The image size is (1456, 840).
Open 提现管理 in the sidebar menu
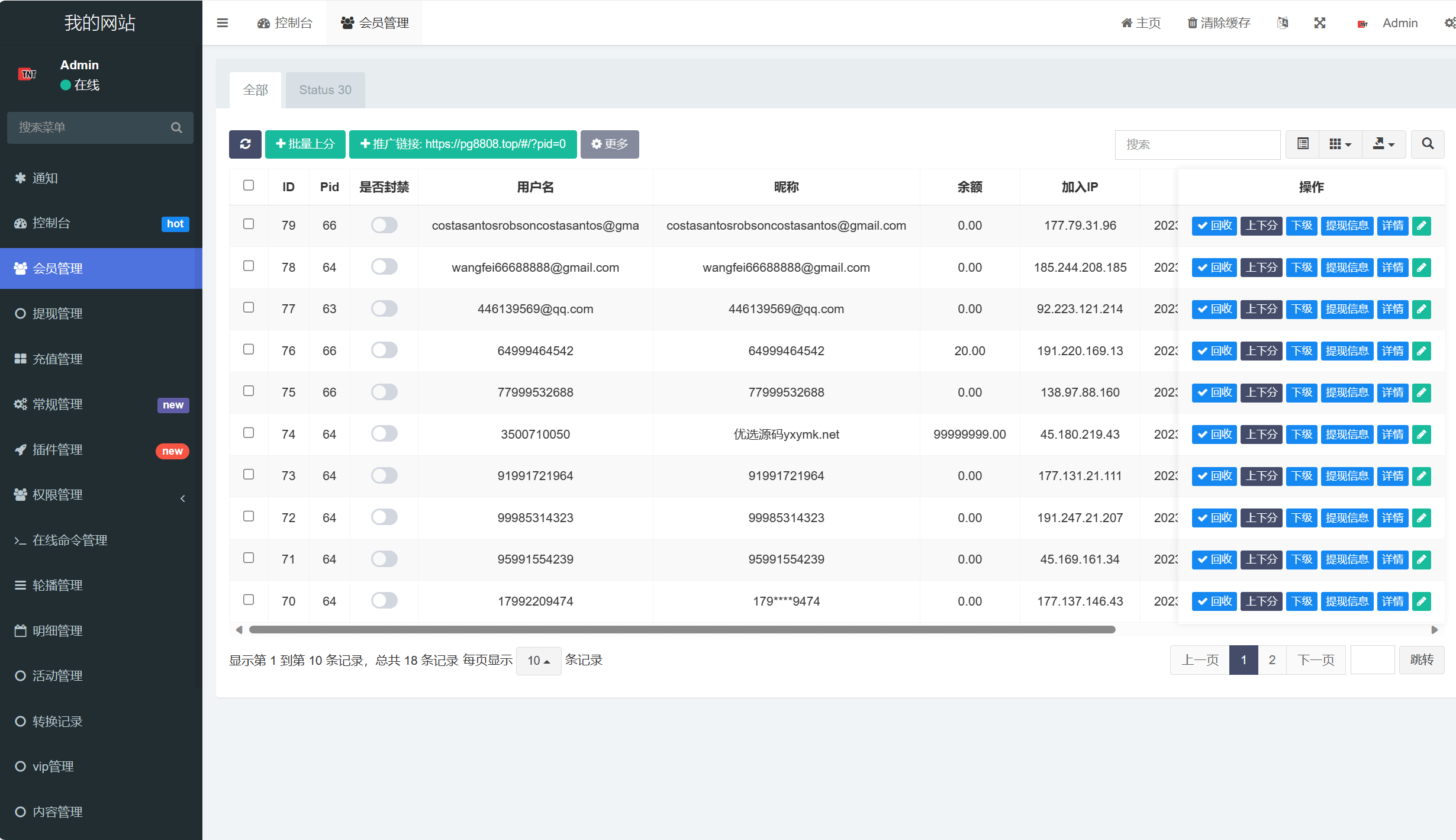click(57, 313)
